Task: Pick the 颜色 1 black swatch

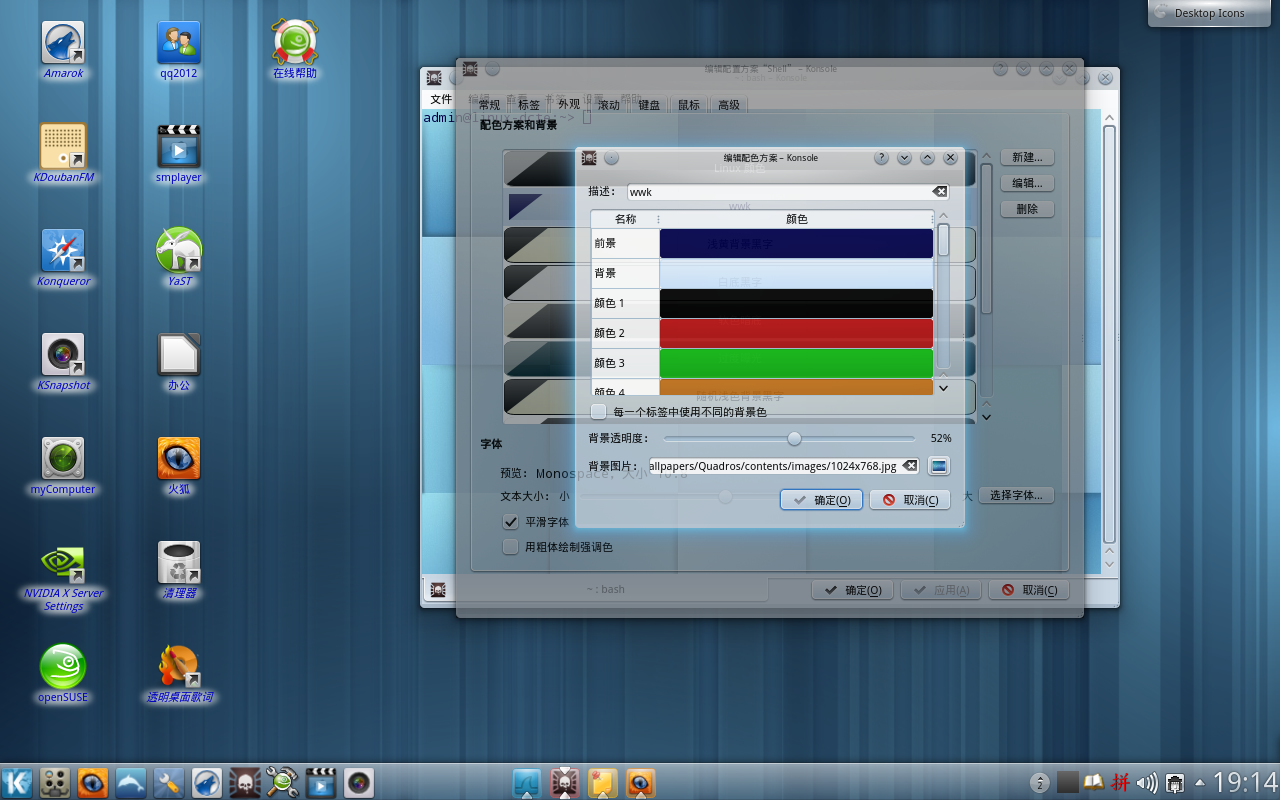Action: tap(796, 303)
